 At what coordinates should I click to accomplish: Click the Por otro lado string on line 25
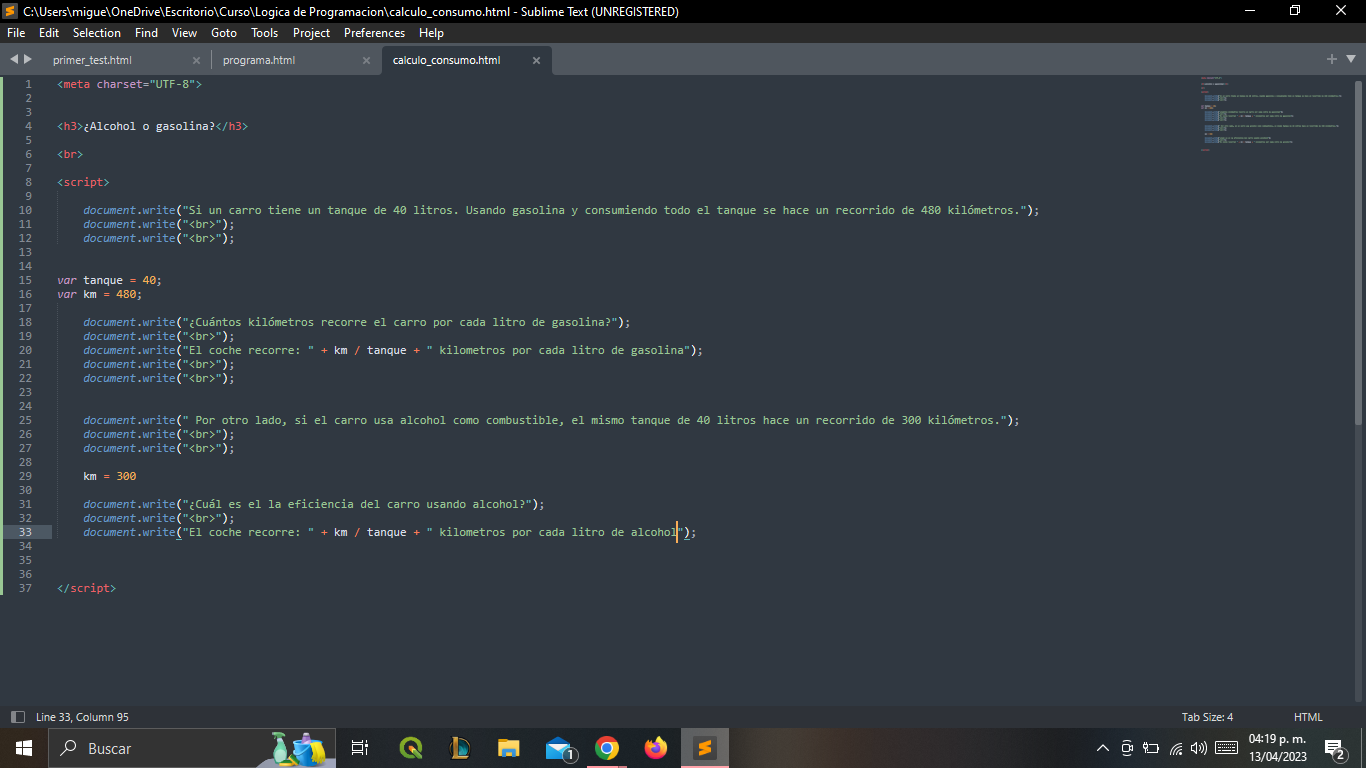click(x=551, y=420)
